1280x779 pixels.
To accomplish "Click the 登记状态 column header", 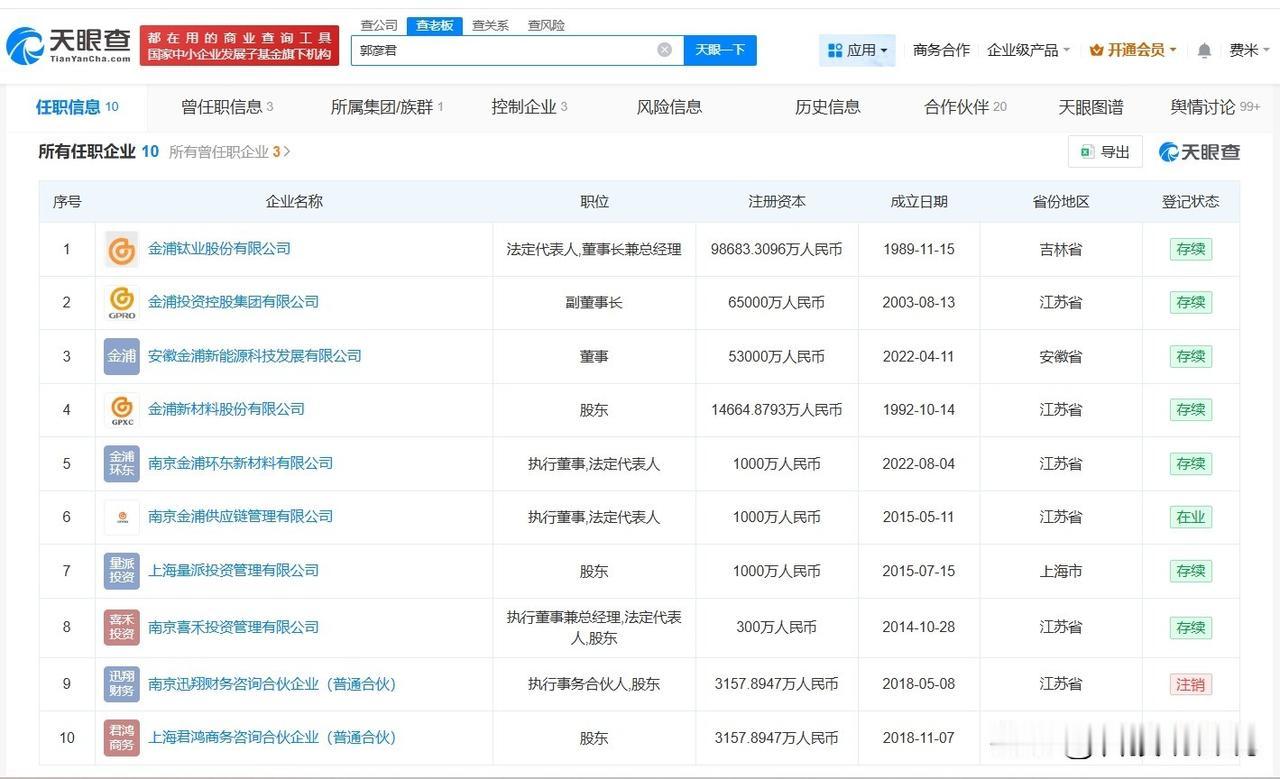I will (1190, 201).
